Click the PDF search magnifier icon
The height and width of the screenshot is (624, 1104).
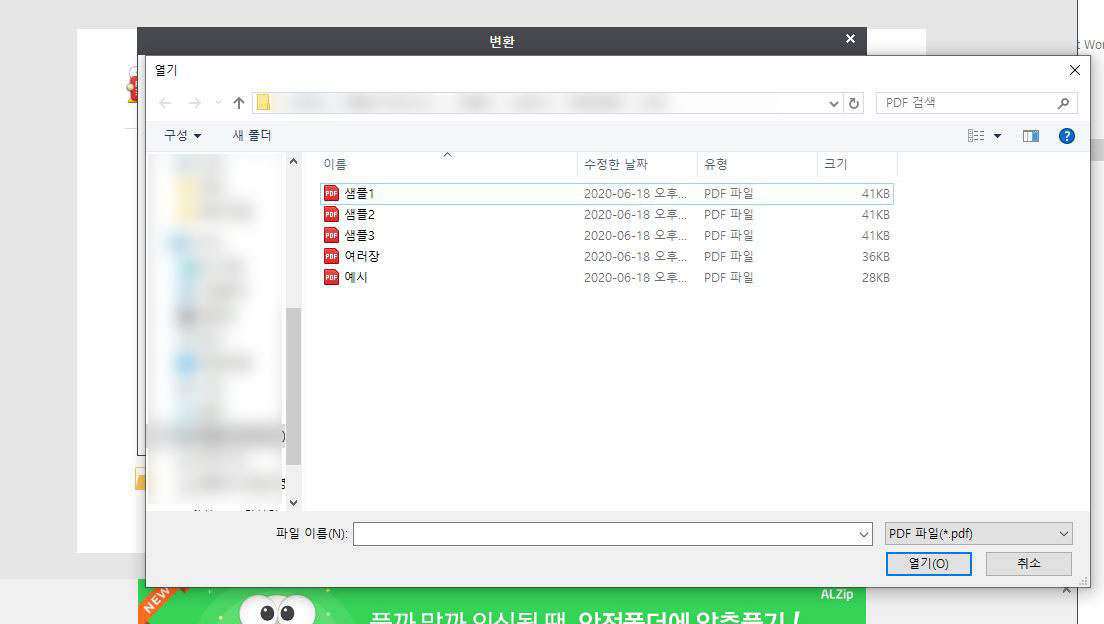click(x=1063, y=104)
